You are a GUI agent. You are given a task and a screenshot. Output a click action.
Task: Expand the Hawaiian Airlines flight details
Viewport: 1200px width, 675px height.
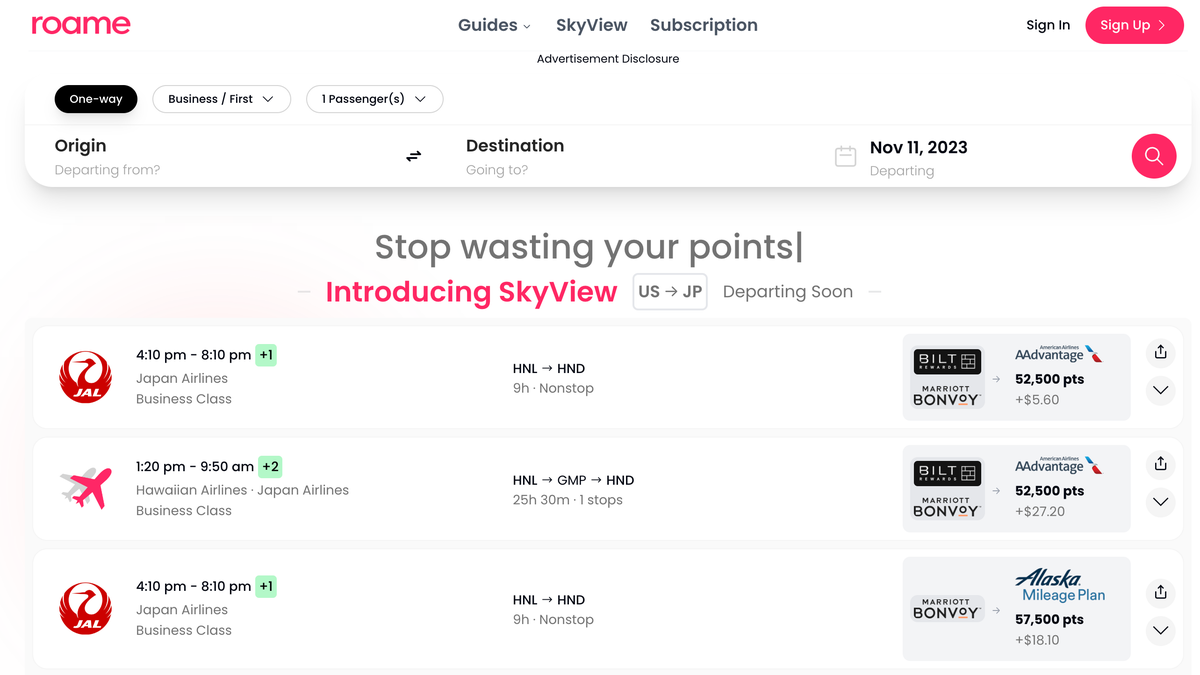click(1160, 502)
